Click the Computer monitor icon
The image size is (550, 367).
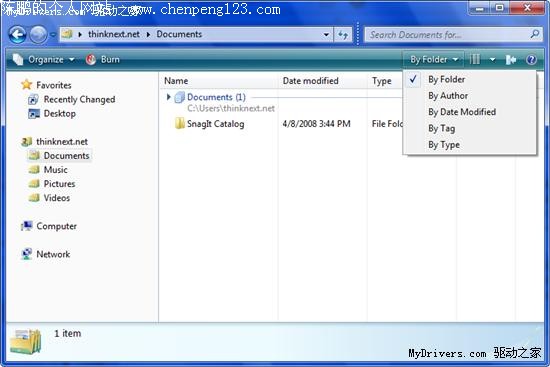point(27,226)
